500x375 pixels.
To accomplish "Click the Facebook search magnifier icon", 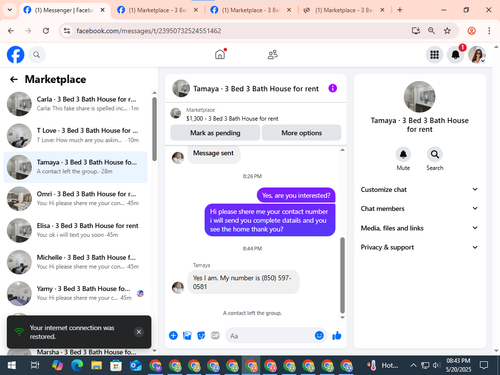I will click(37, 55).
